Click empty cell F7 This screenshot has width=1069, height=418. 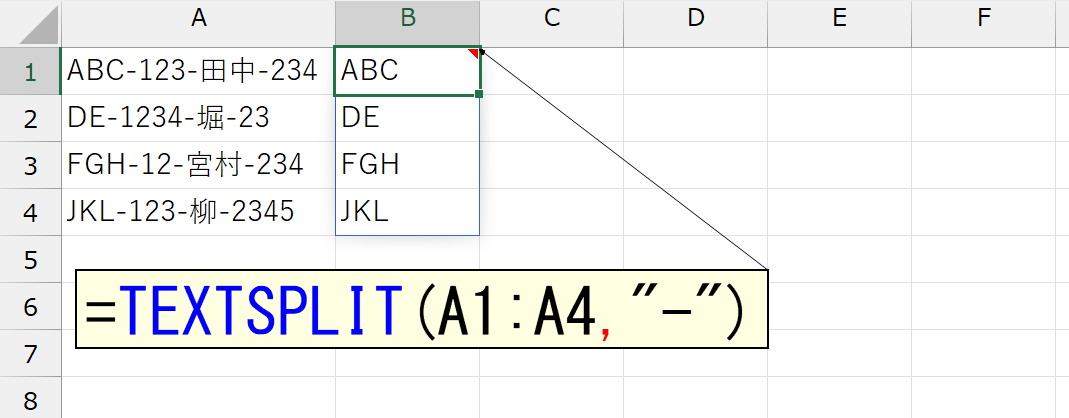983,353
